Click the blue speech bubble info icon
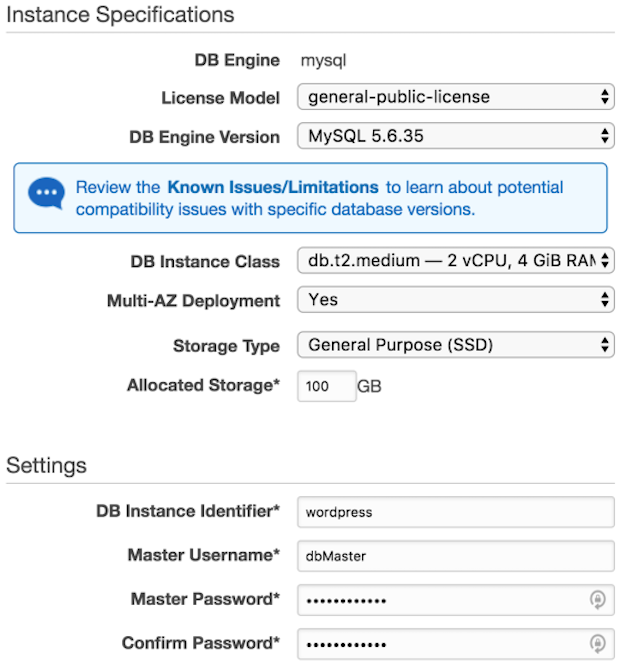 [47, 193]
